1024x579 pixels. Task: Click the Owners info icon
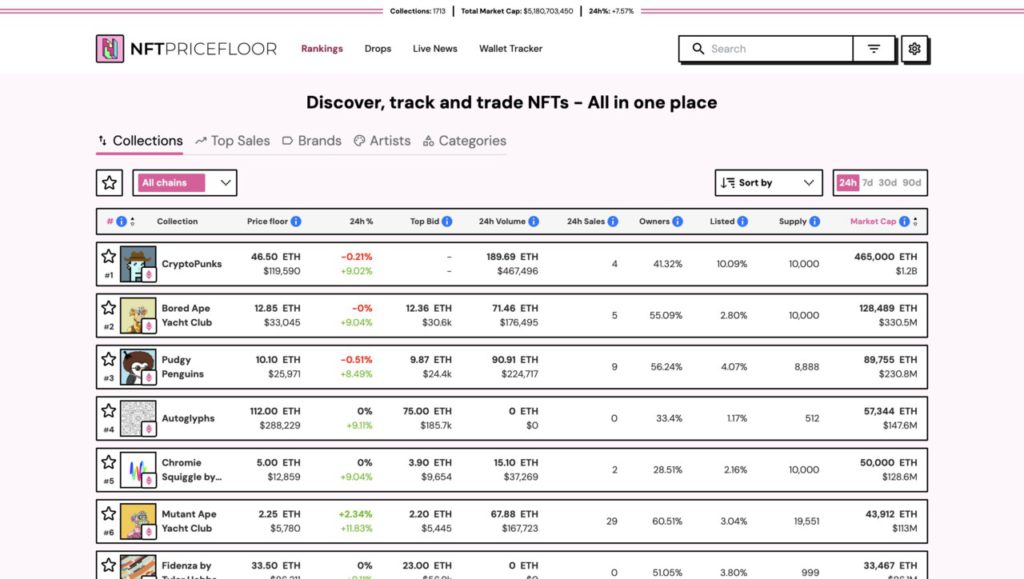(x=677, y=221)
